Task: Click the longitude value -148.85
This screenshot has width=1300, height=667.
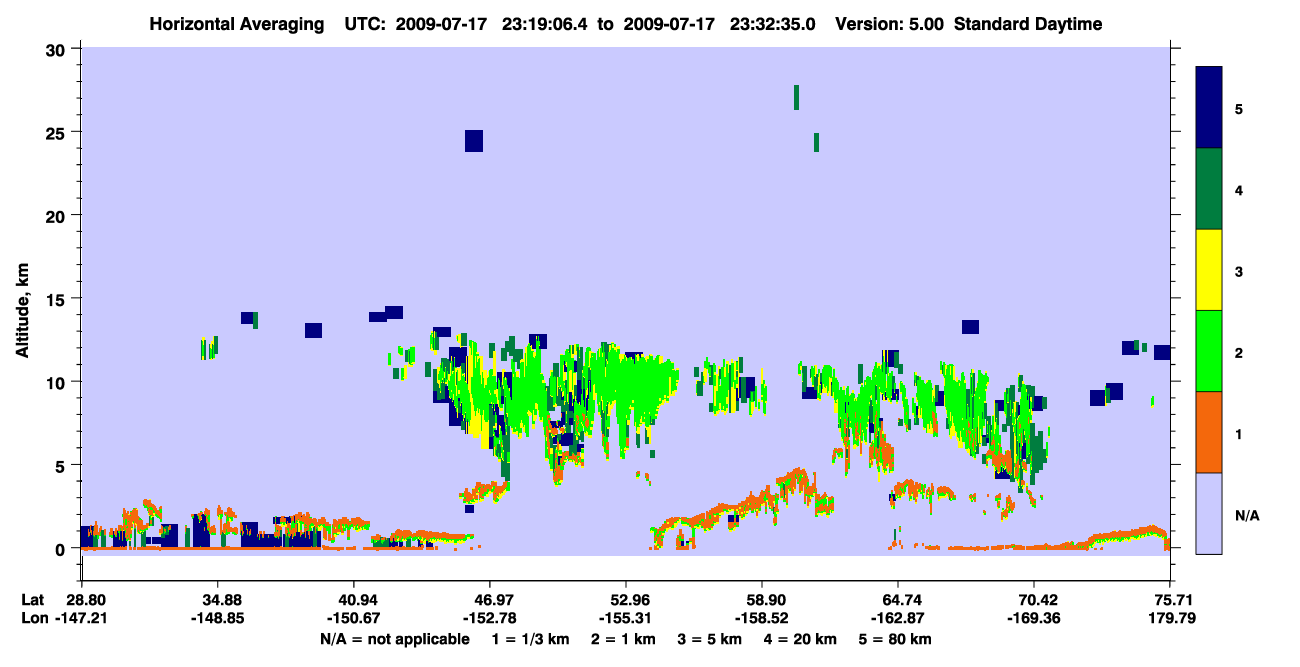Action: point(217,618)
